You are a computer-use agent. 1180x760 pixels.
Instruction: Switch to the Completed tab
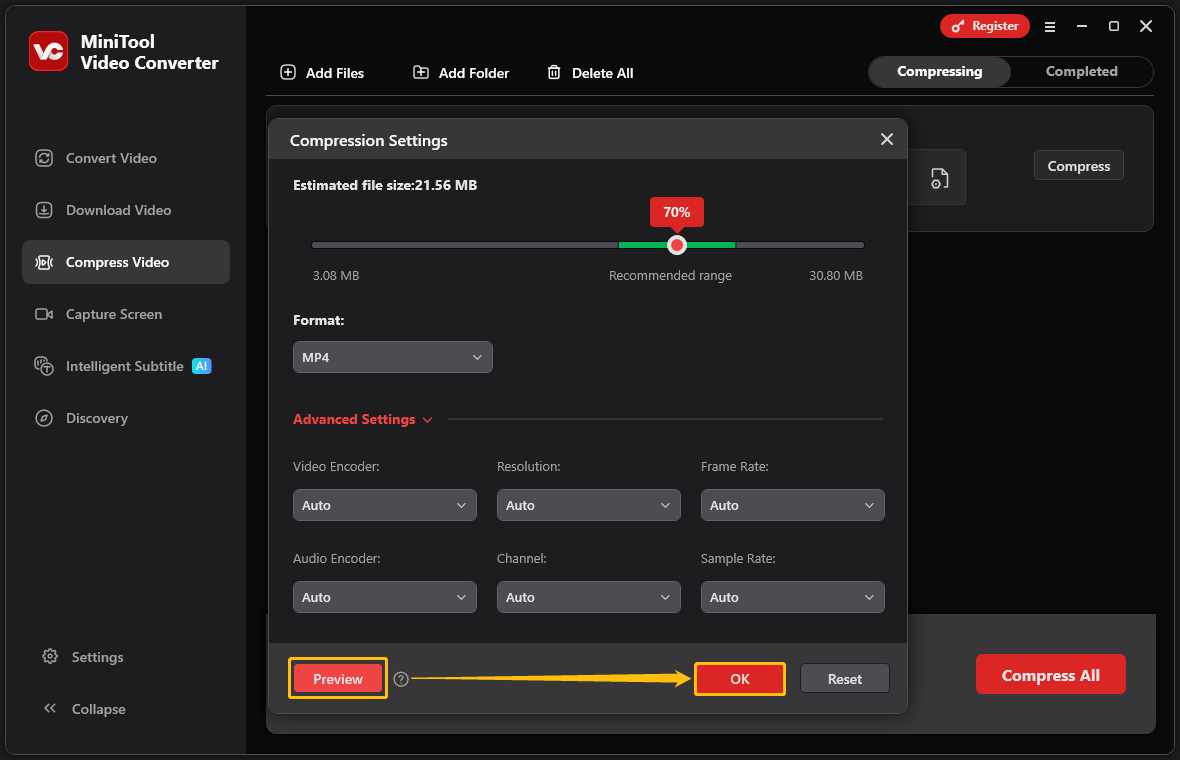tap(1081, 71)
